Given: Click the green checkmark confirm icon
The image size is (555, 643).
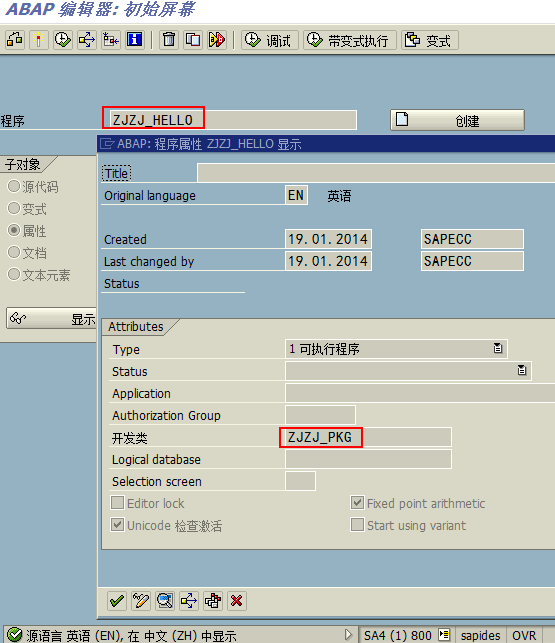Looking at the screenshot, I should pos(117,601).
